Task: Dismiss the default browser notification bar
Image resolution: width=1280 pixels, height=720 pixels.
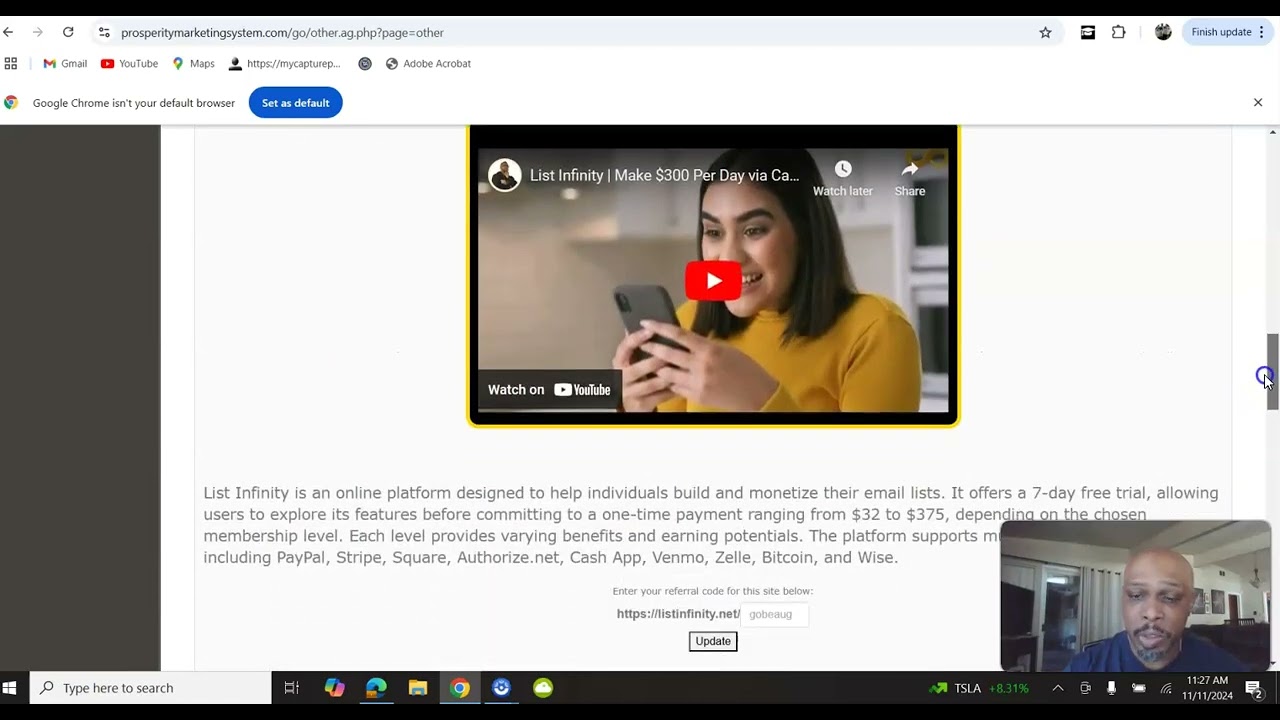Action: pos(1258,102)
